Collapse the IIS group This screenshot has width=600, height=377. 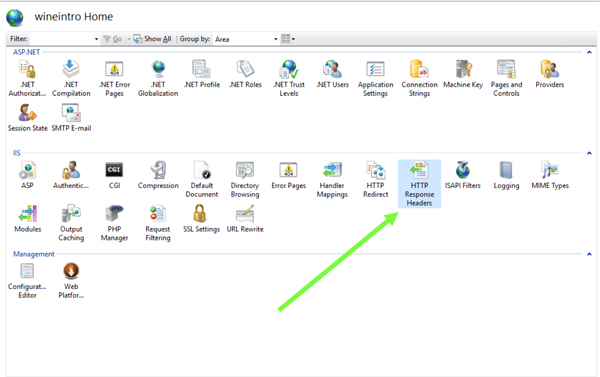point(589,153)
